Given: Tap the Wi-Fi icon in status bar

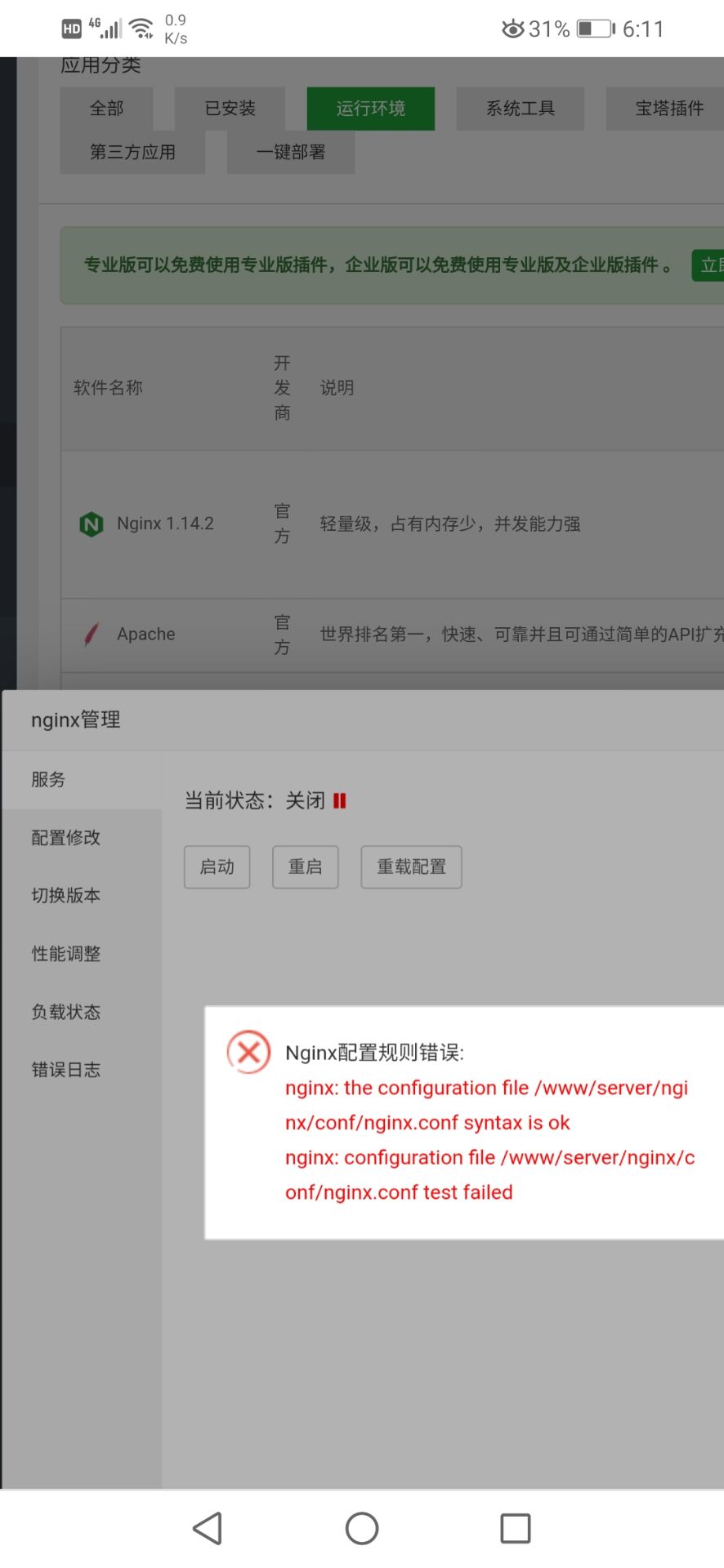Looking at the screenshot, I should tap(142, 29).
